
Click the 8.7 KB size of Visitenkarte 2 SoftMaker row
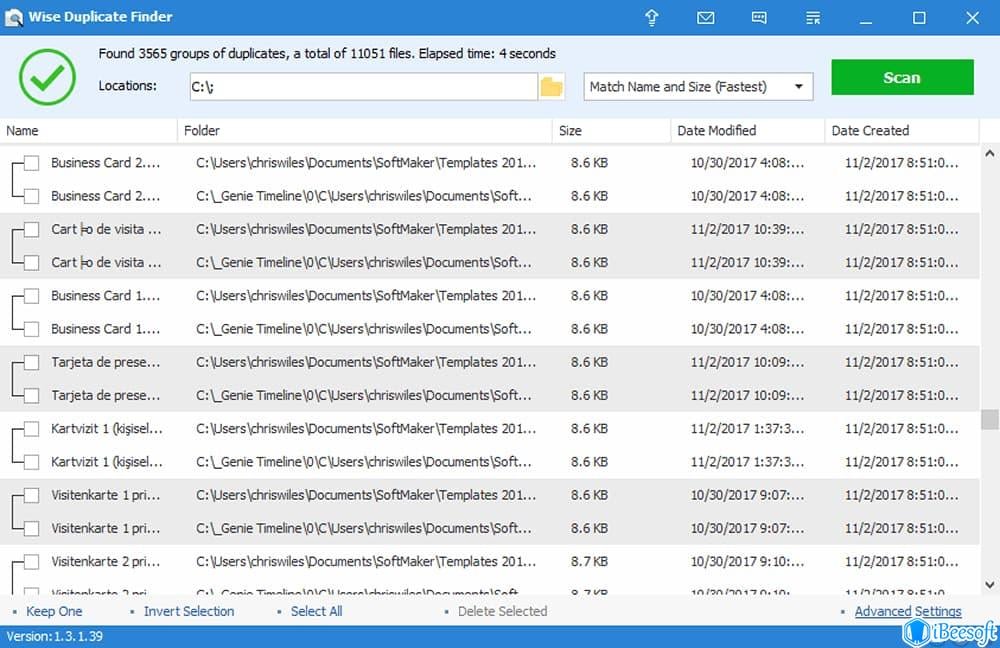point(589,561)
